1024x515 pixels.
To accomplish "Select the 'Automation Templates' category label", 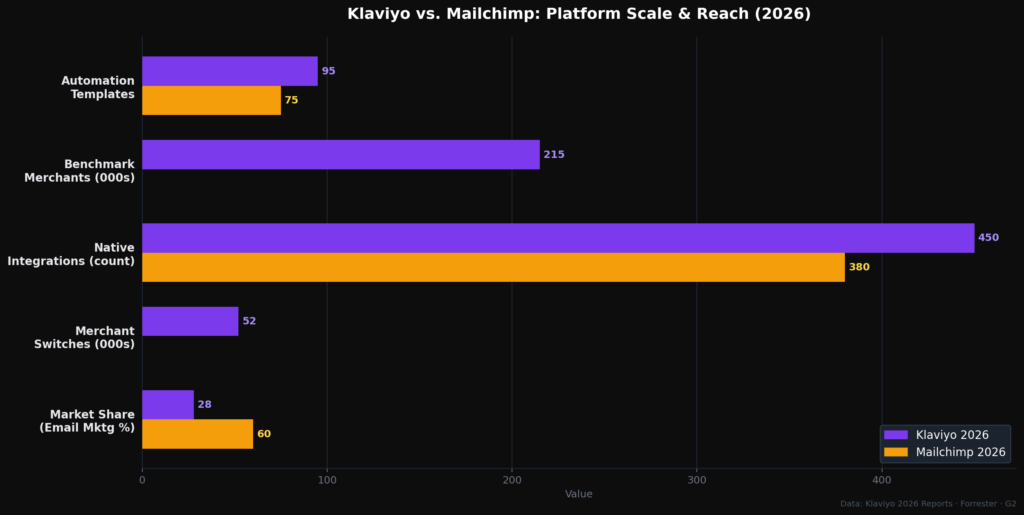I will (98, 87).
